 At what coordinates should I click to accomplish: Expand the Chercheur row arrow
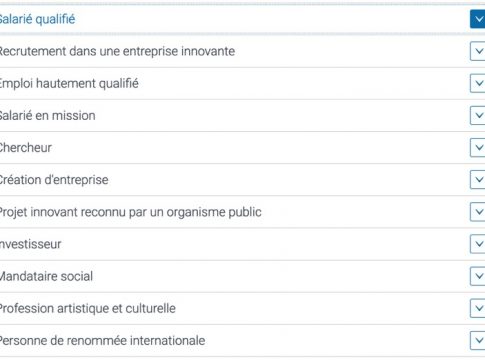coord(478,147)
